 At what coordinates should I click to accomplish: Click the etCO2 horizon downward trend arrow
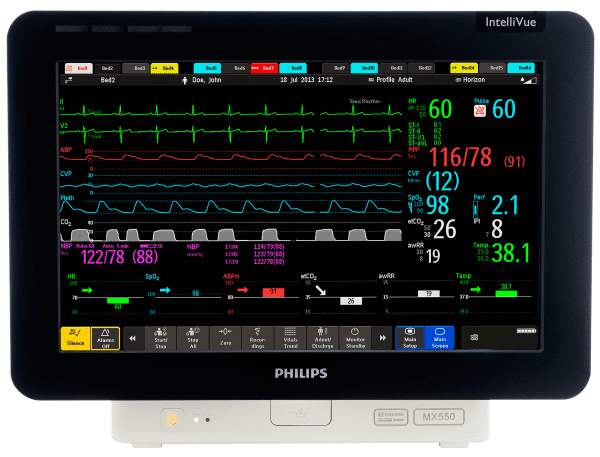(321, 290)
